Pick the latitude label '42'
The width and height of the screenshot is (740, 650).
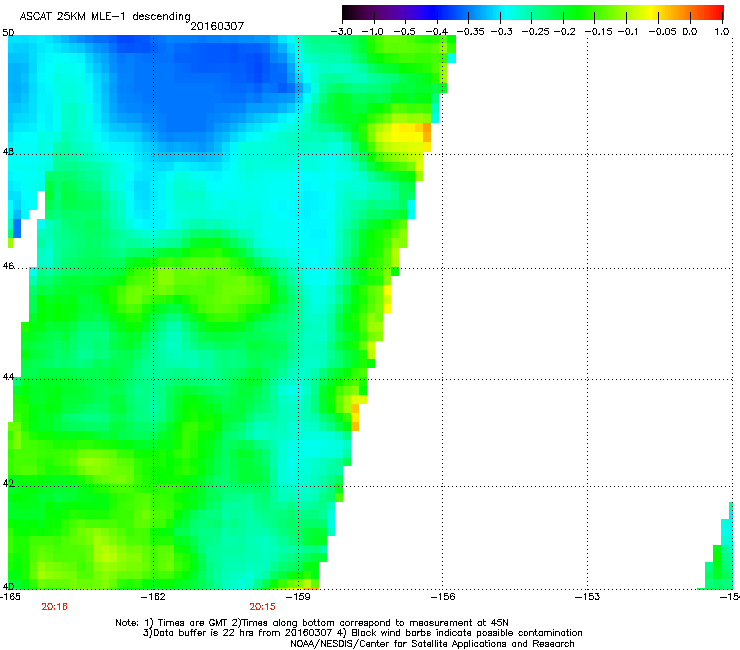(8, 484)
